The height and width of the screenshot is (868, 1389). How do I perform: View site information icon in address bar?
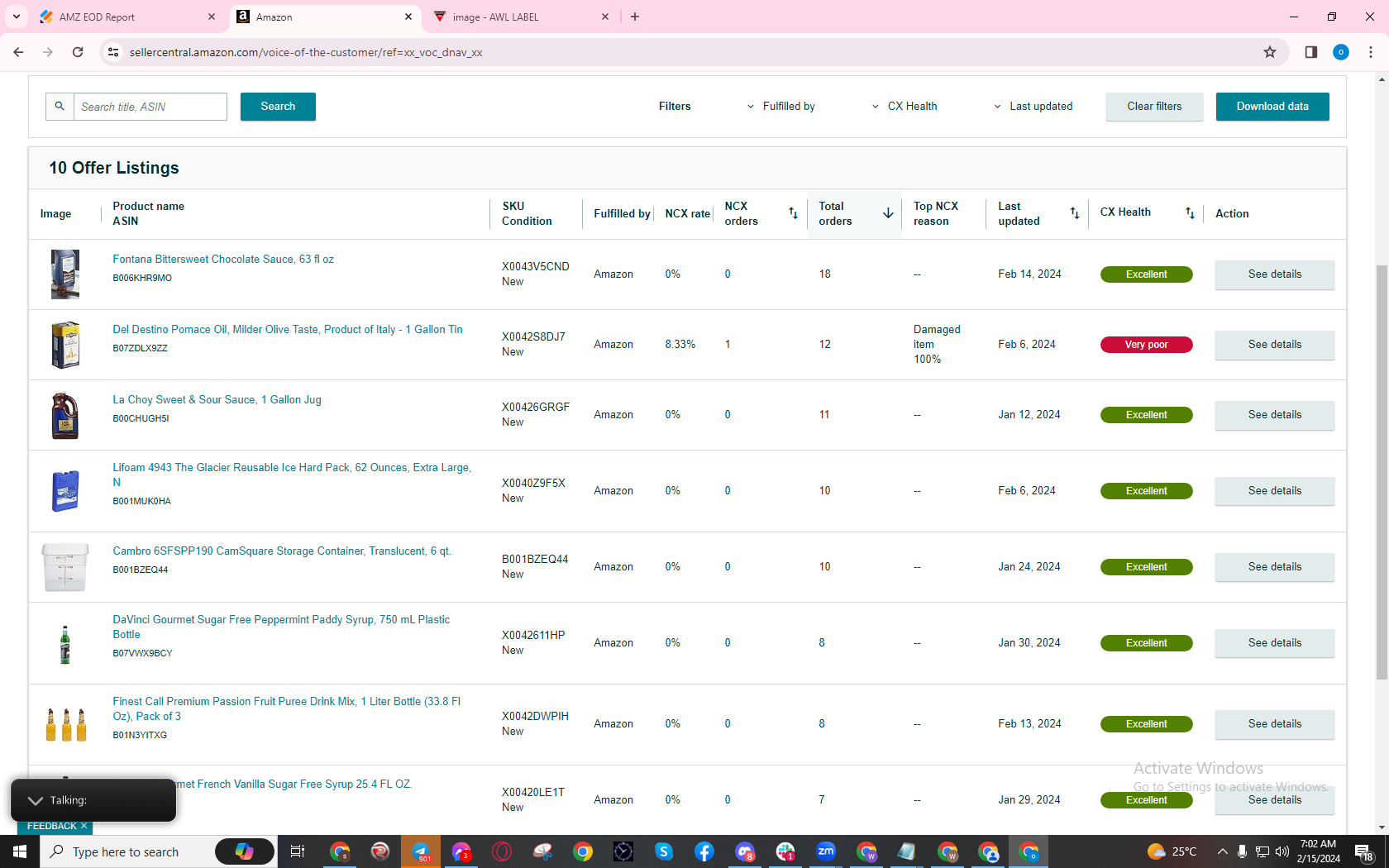113,52
